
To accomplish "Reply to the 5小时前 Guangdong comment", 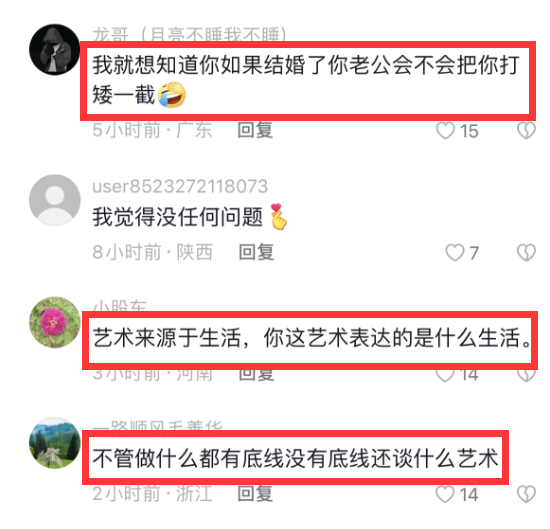I will (x=255, y=130).
